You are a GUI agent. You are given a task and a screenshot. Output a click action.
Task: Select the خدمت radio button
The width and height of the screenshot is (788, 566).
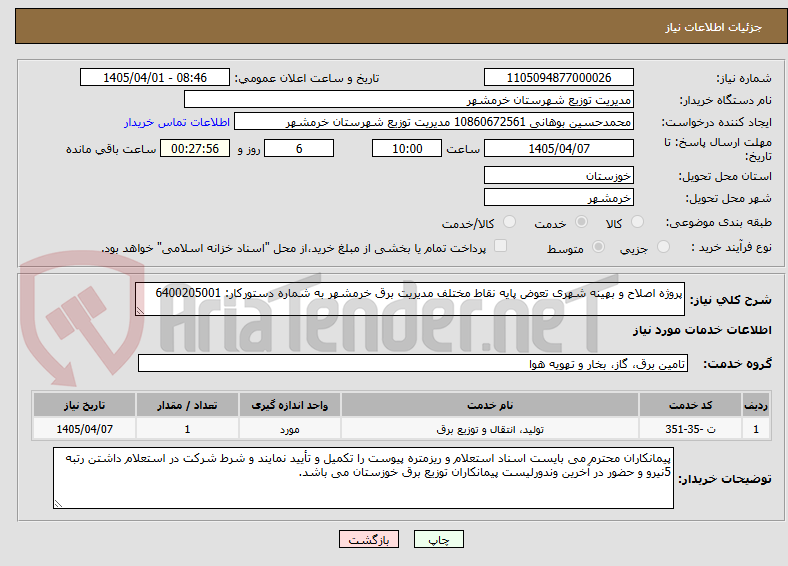tap(581, 222)
